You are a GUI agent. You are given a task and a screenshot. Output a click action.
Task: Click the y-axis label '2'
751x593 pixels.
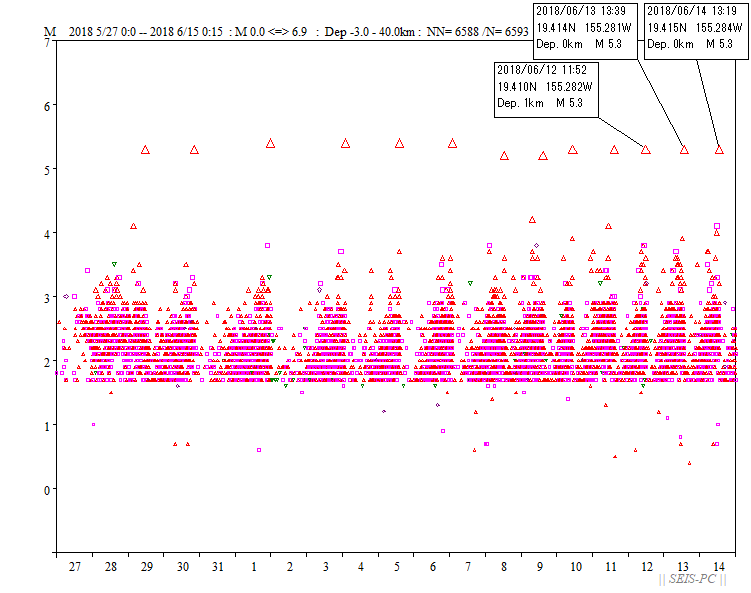[47, 363]
